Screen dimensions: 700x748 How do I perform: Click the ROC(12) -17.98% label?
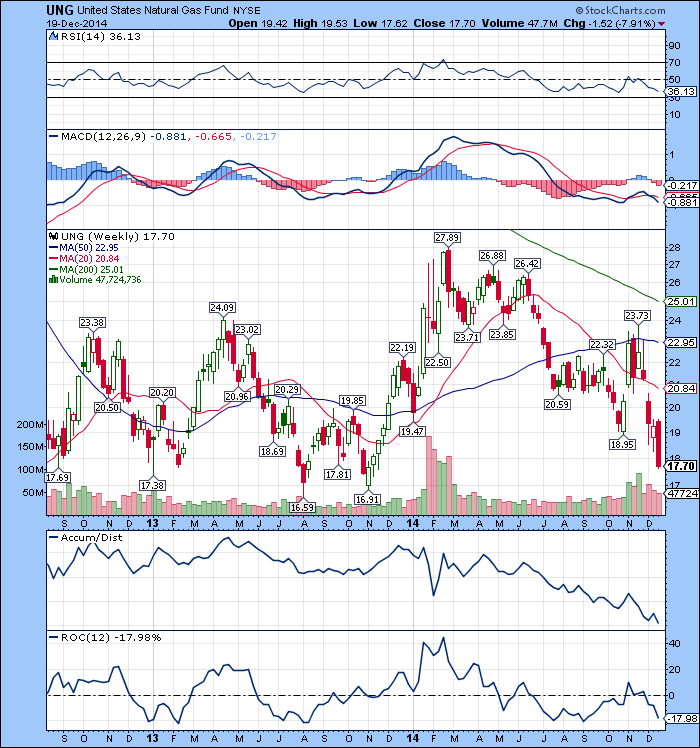coord(111,638)
